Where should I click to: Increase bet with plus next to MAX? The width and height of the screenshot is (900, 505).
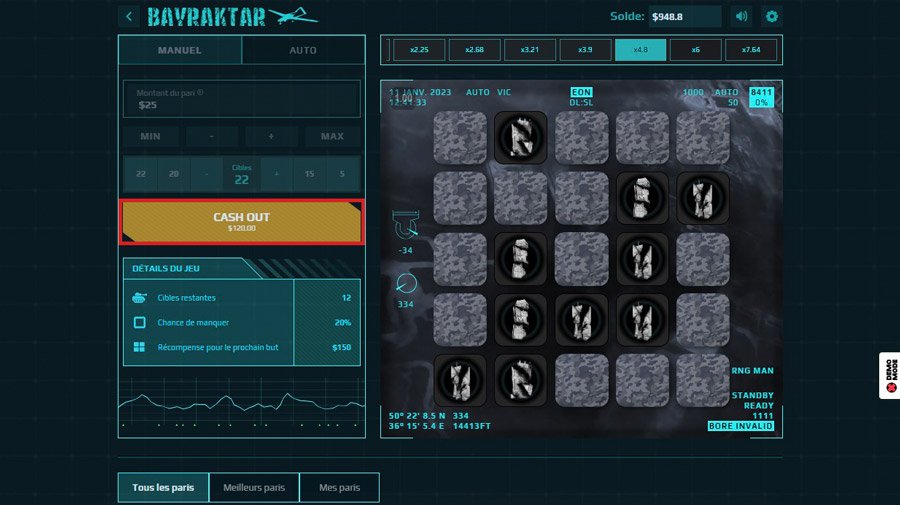pyautogui.click(x=271, y=137)
